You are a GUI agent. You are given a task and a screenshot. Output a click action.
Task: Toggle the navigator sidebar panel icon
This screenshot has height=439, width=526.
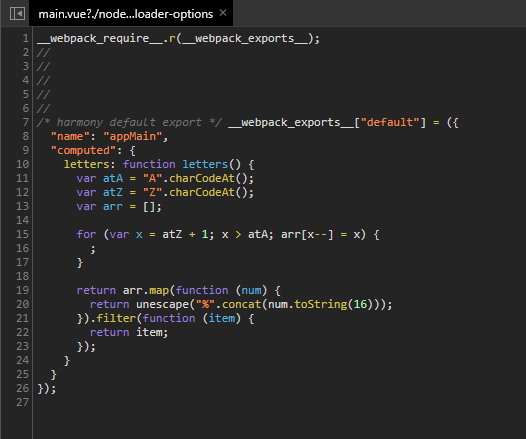click(x=17, y=14)
